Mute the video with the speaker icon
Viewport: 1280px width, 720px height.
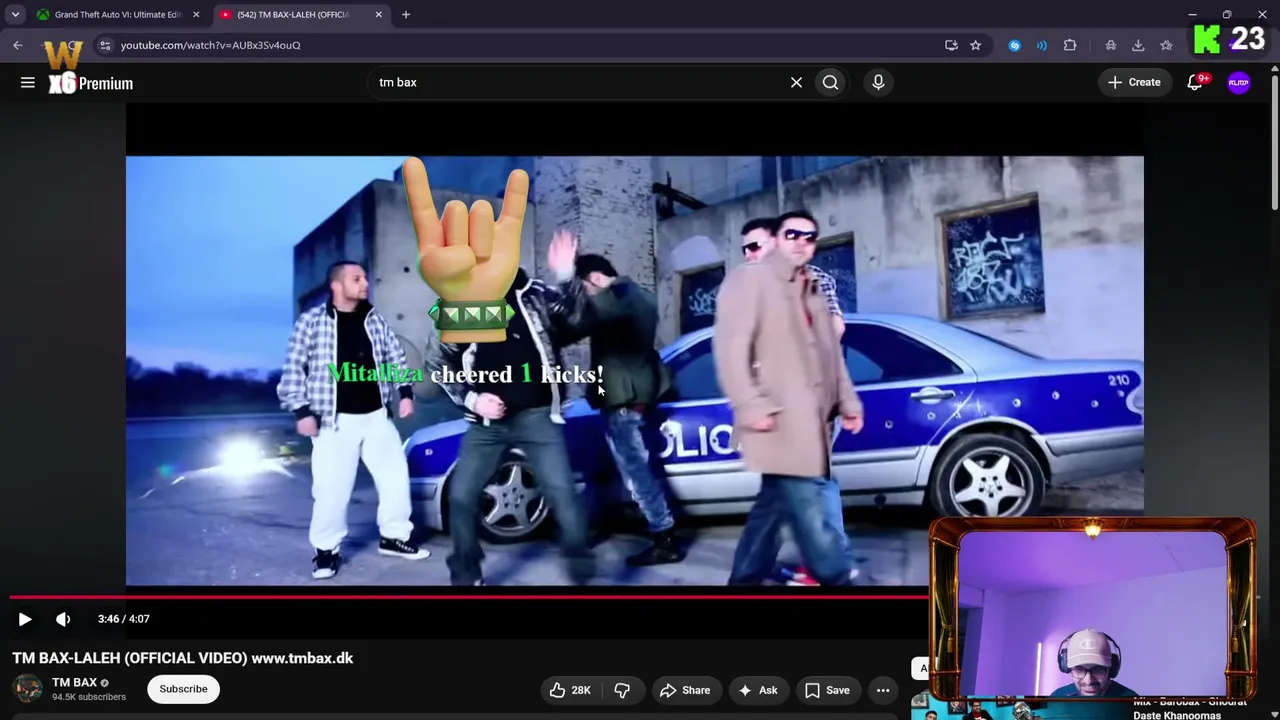point(63,619)
